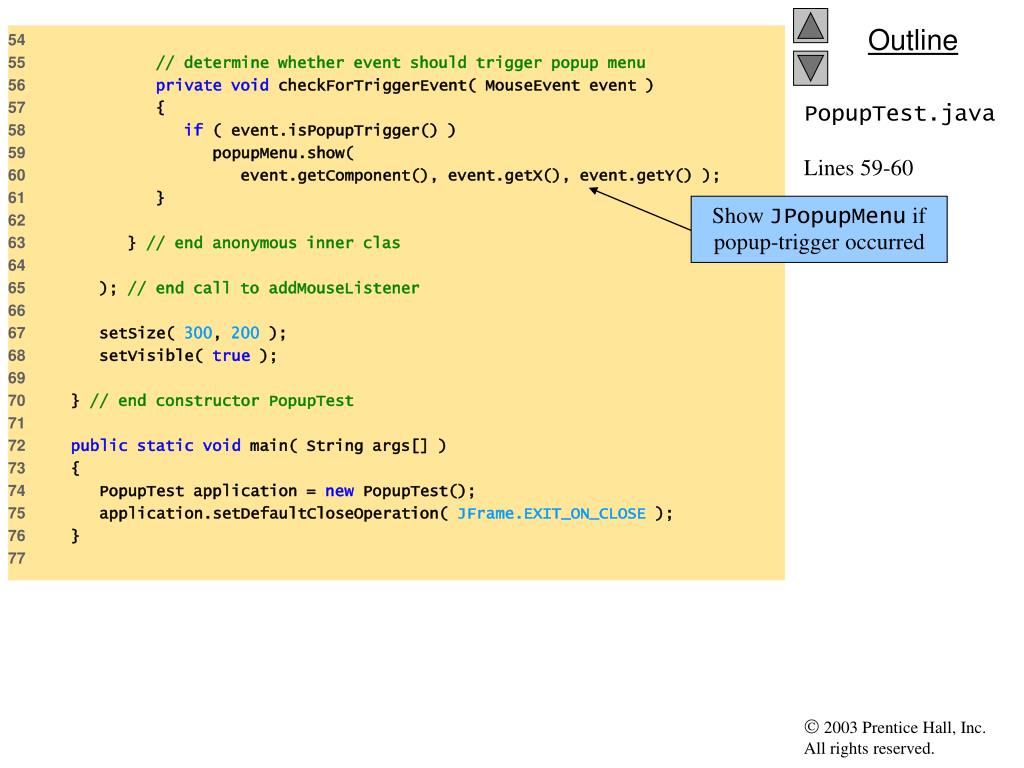The width and height of the screenshot is (1024, 768).
Task: Click the 'popupMenu.show(' code line
Action: pos(283,153)
